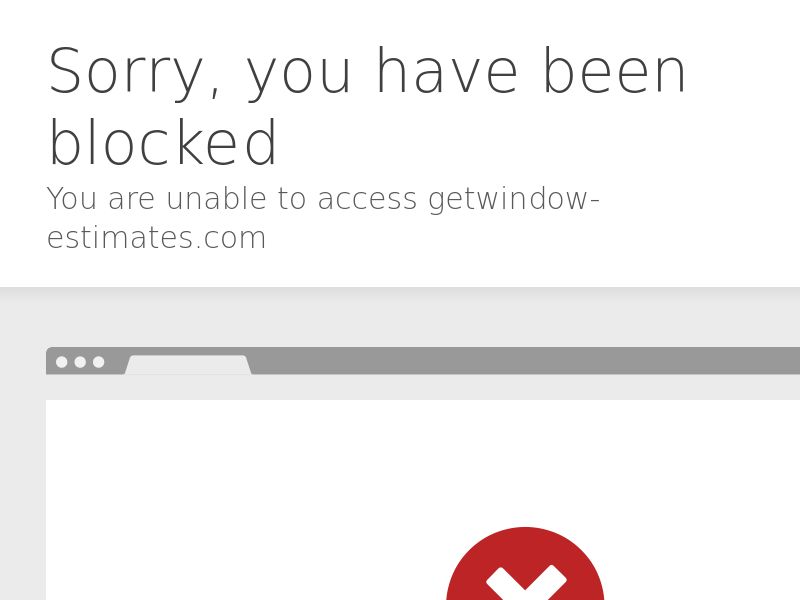Click the third white dot in illustrated browser
The image size is (800, 600).
coord(98,362)
